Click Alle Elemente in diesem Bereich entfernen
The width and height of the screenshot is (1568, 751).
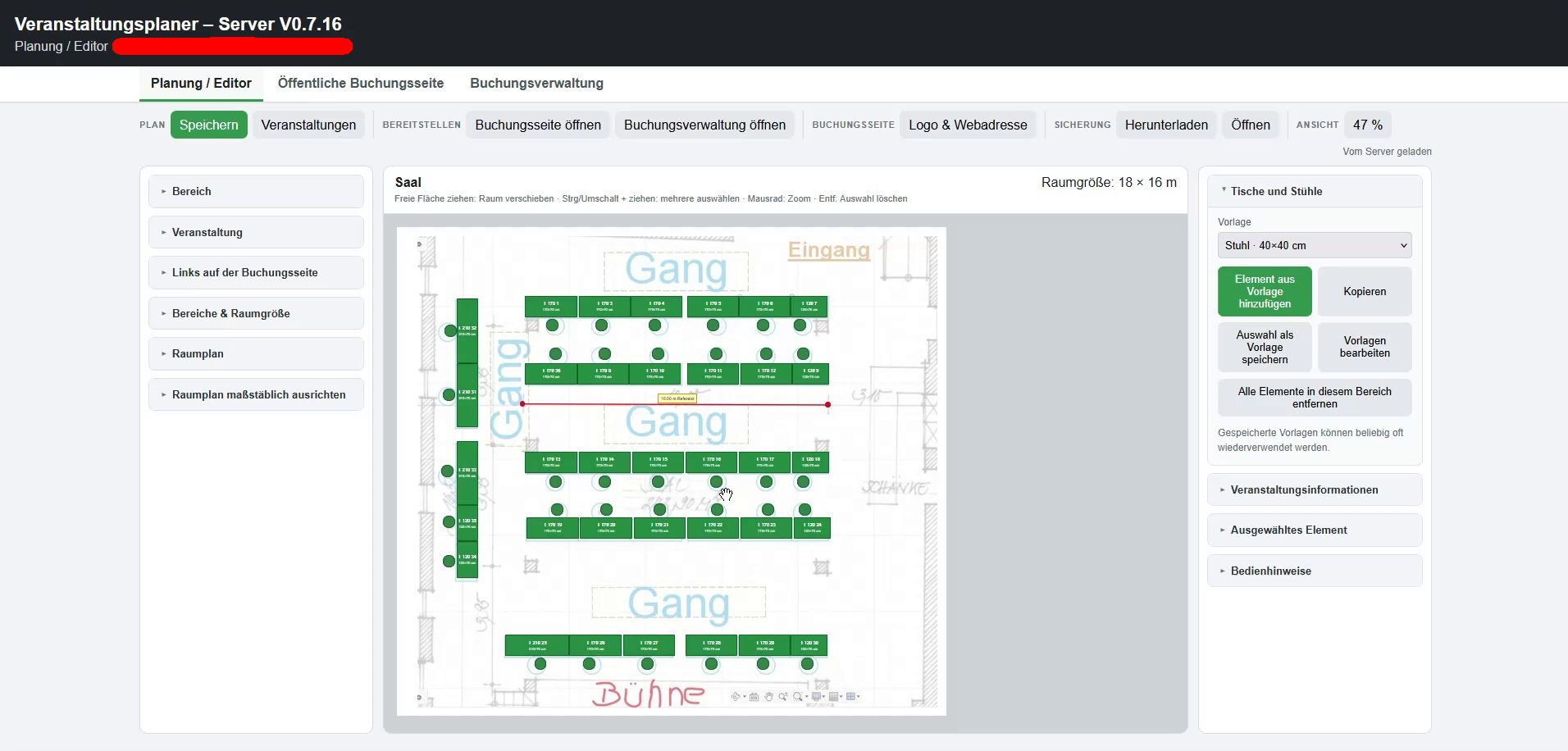[x=1315, y=398]
